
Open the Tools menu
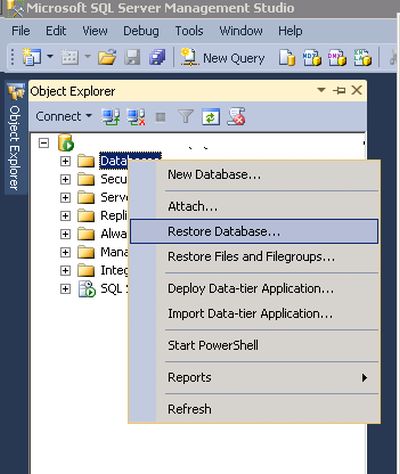point(189,31)
